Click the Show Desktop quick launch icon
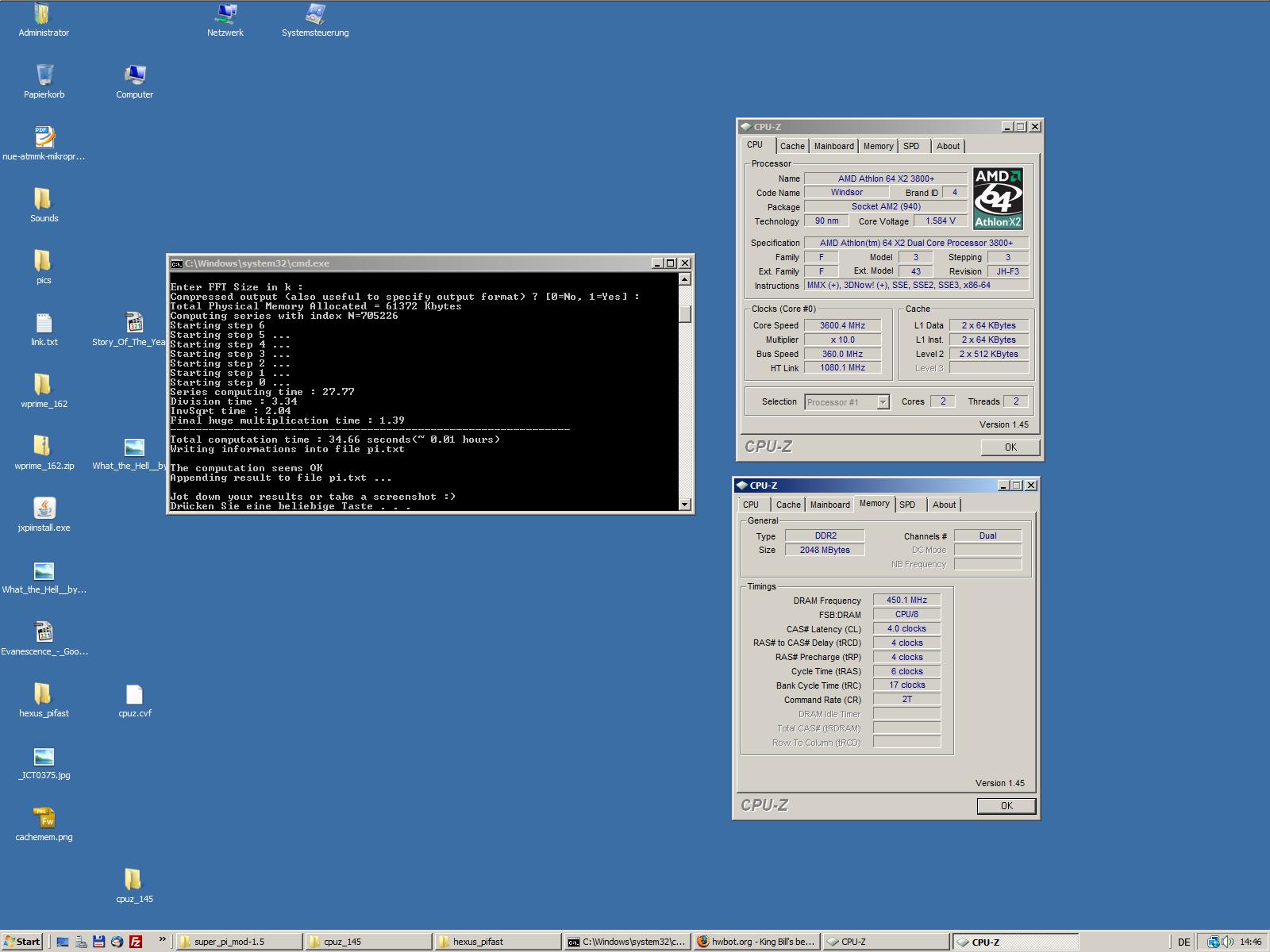Image resolution: width=1270 pixels, height=952 pixels. pyautogui.click(x=63, y=942)
